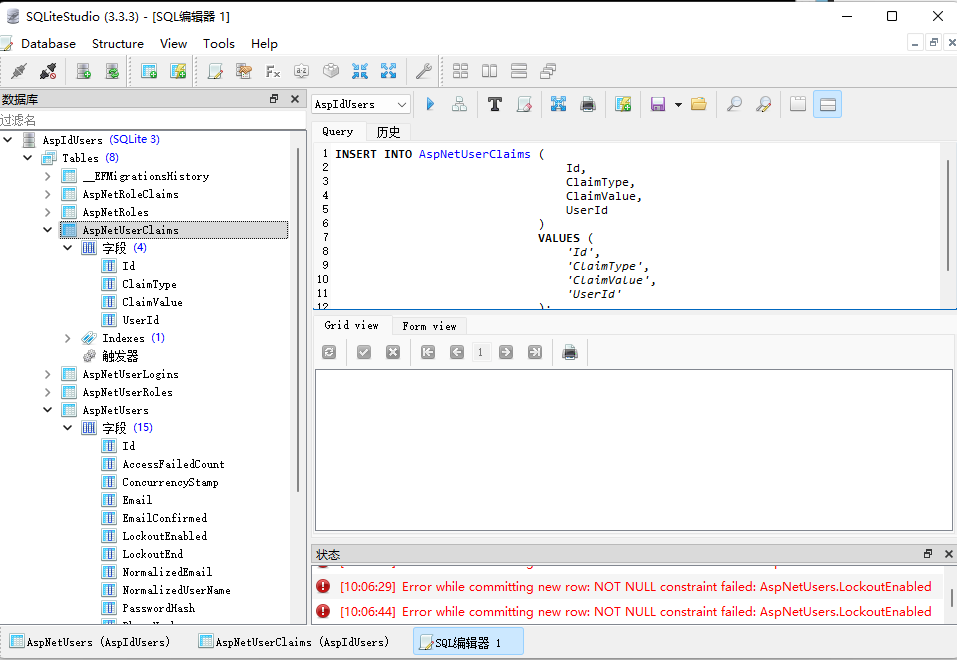Click the find and replace magnifier icon
Viewport: 957px width, 660px height.
click(x=763, y=104)
